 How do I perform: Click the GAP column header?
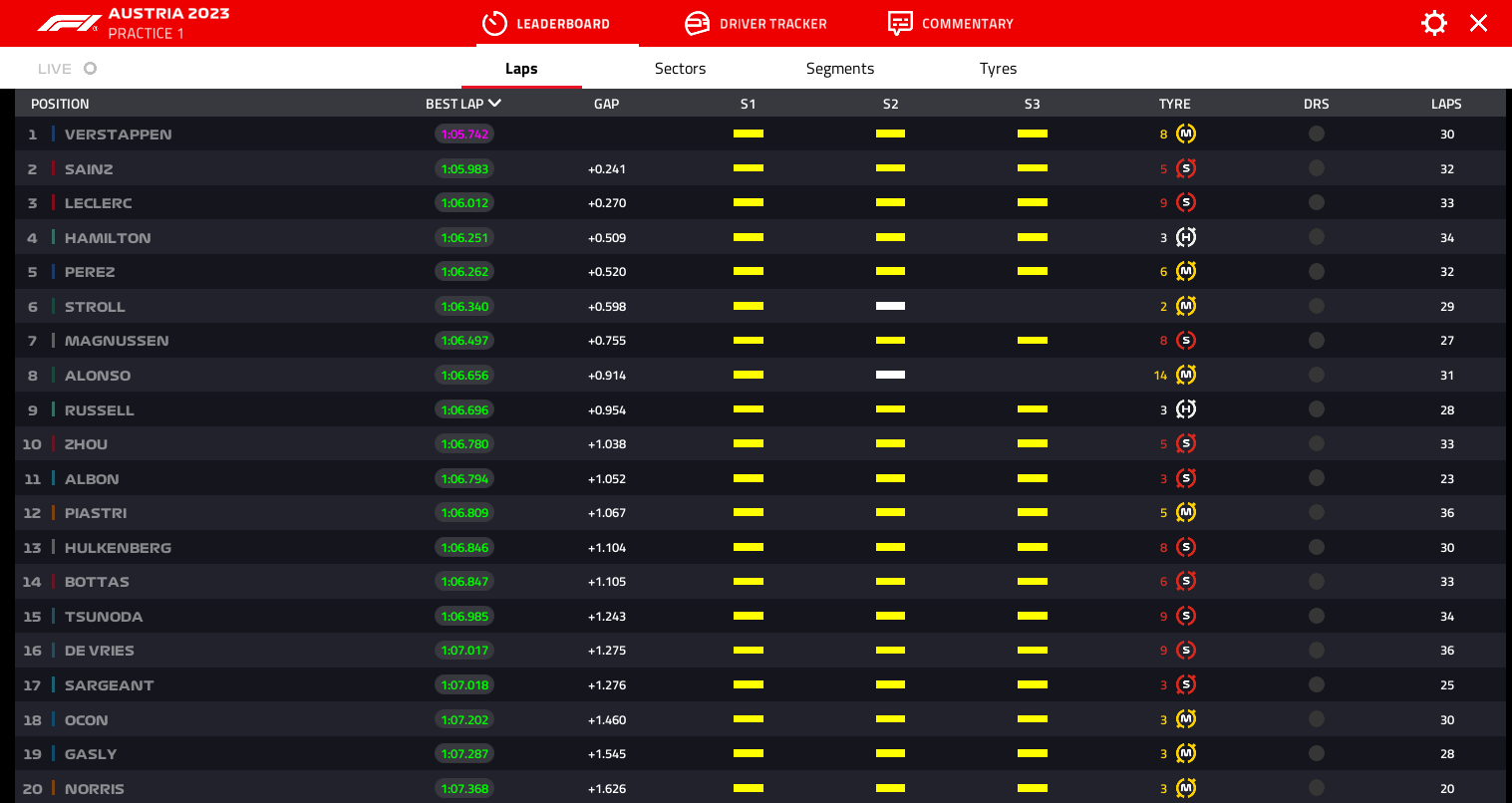pos(607,104)
